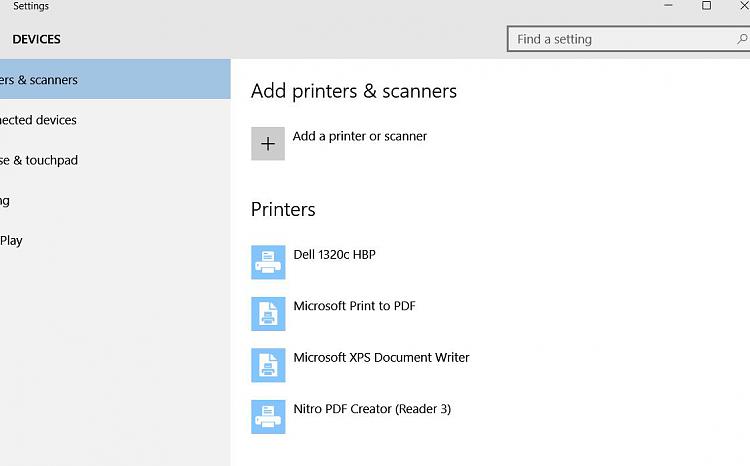Image resolution: width=750 pixels, height=466 pixels.
Task: Select the Nitro PDF Creator printer icon
Action: point(268,417)
